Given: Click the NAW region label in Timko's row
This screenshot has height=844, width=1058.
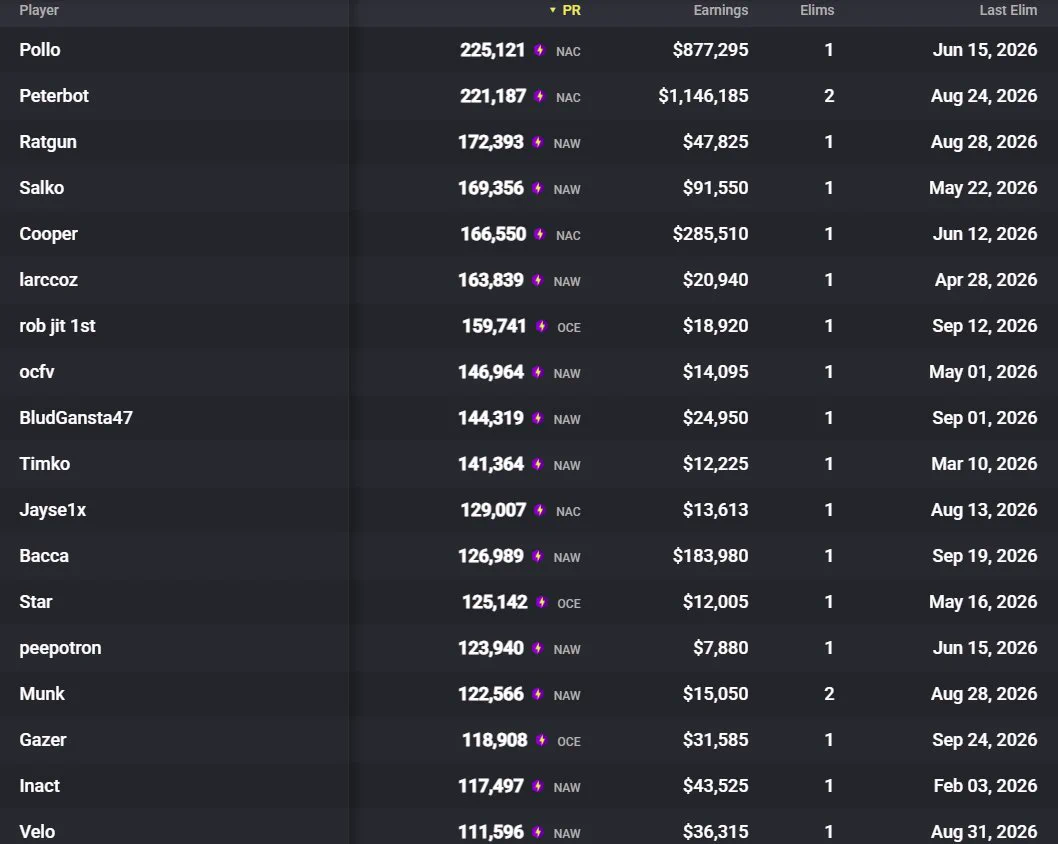Looking at the screenshot, I should [567, 466].
